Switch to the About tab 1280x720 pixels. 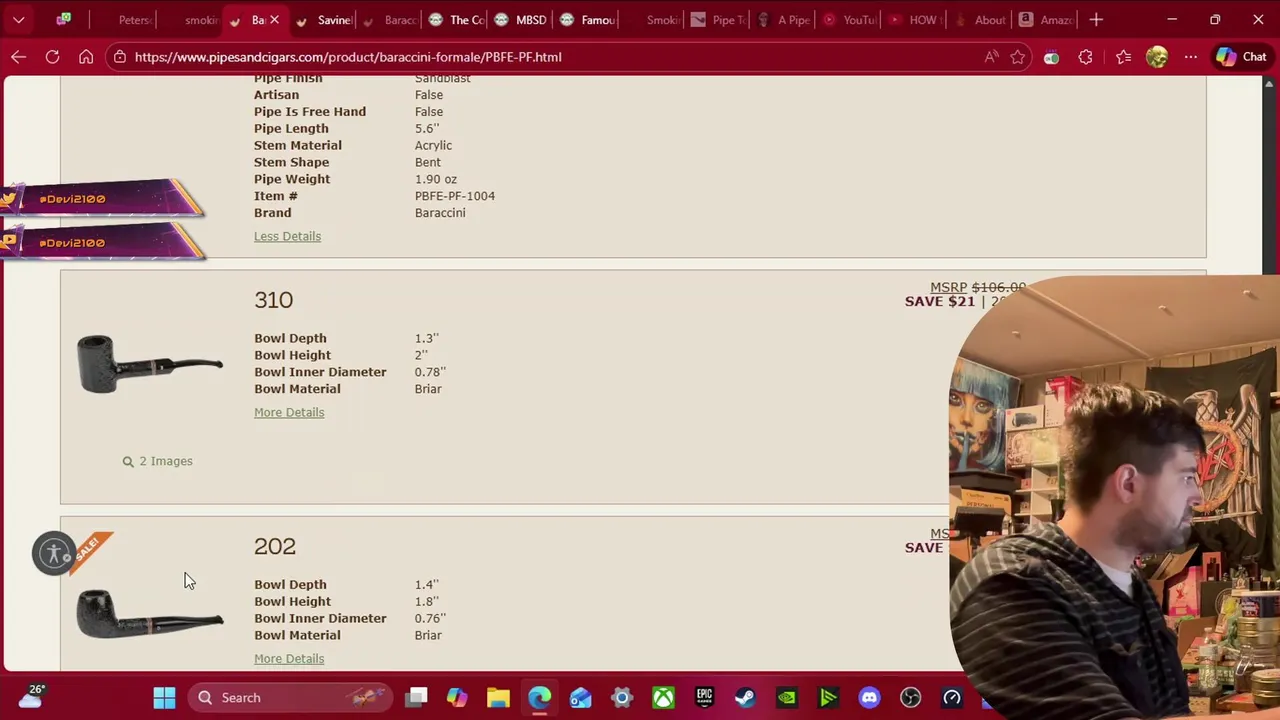point(982,19)
